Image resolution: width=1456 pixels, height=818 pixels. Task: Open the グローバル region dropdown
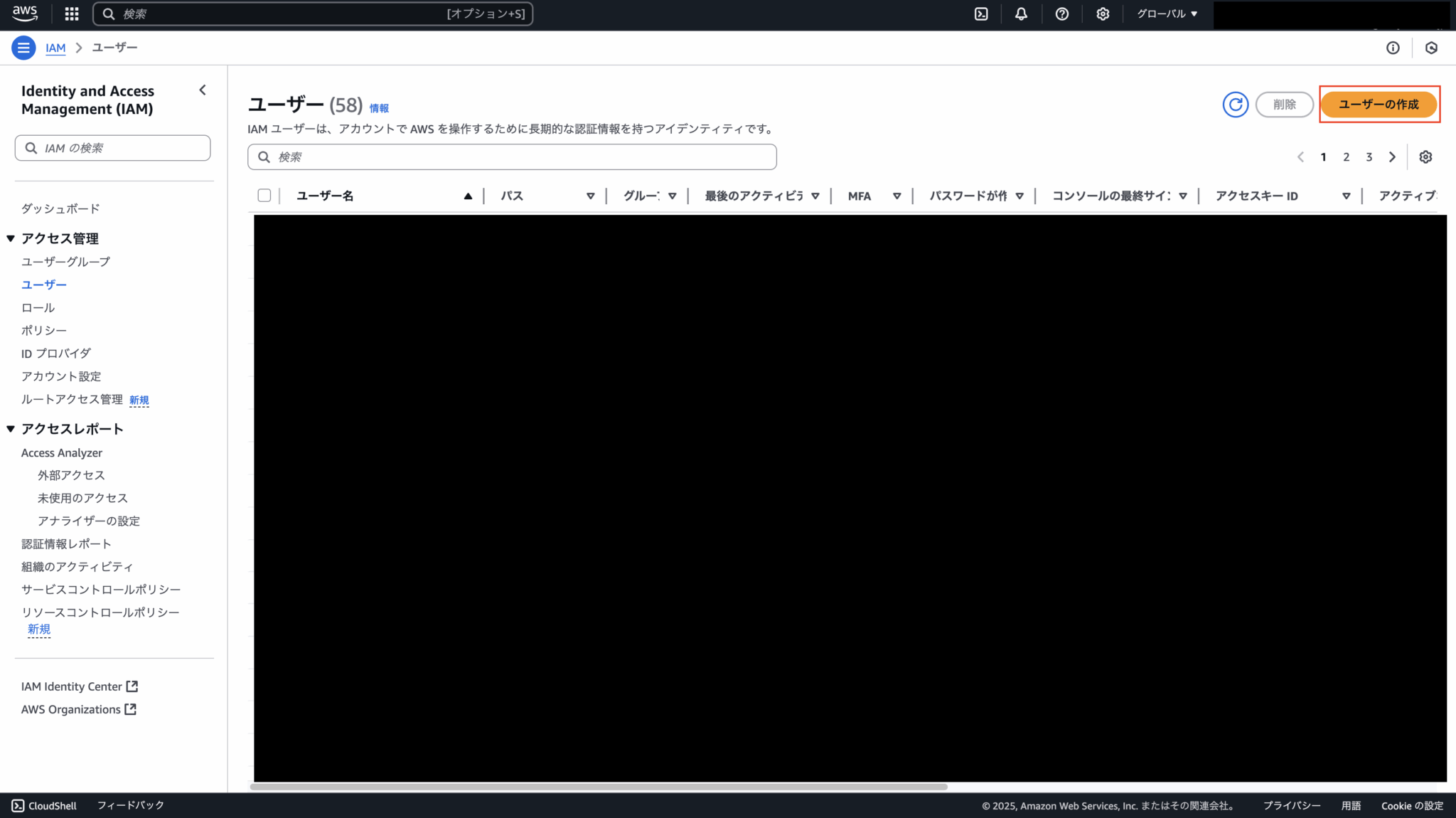pos(1167,14)
